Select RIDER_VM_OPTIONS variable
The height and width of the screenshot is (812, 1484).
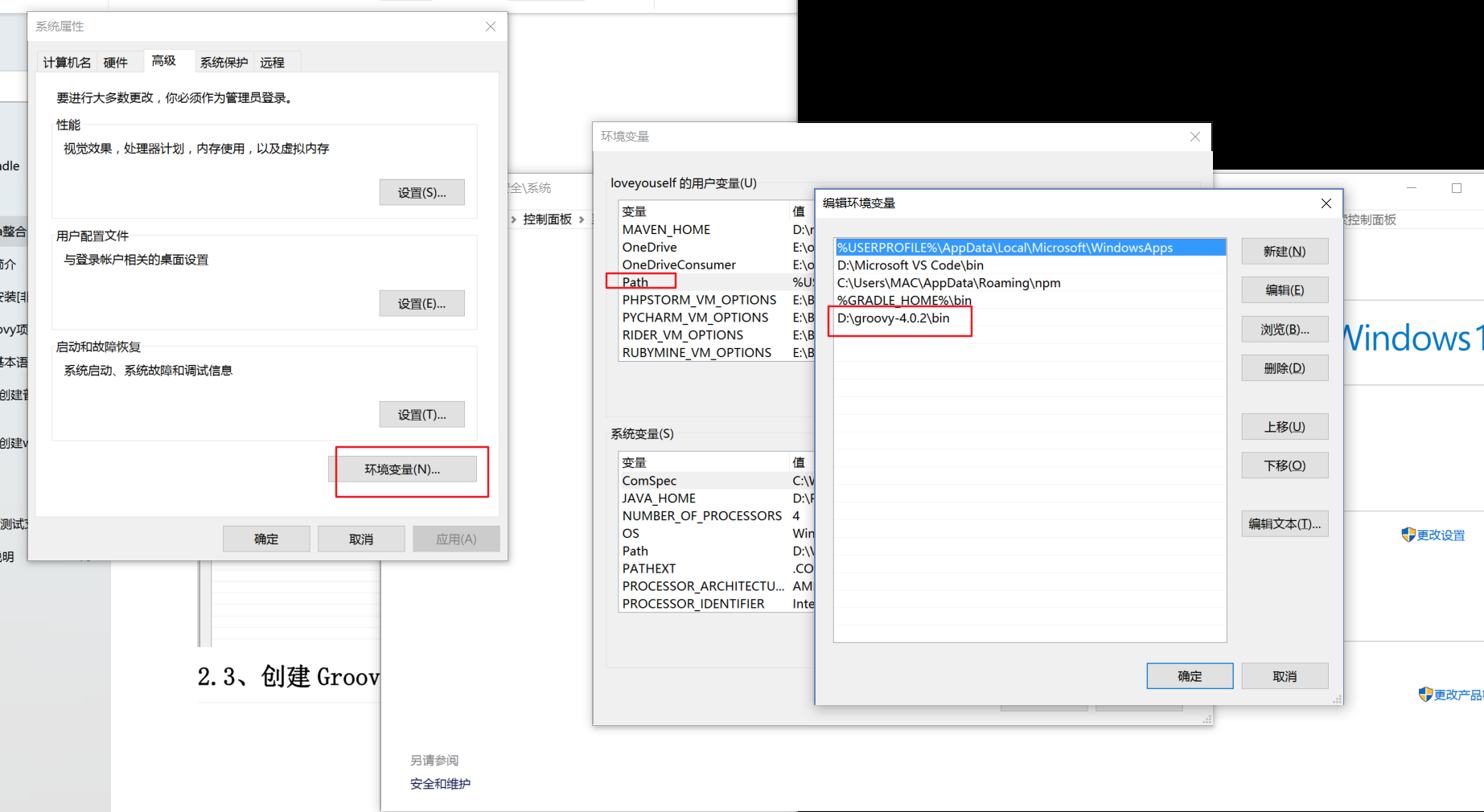click(x=717, y=335)
